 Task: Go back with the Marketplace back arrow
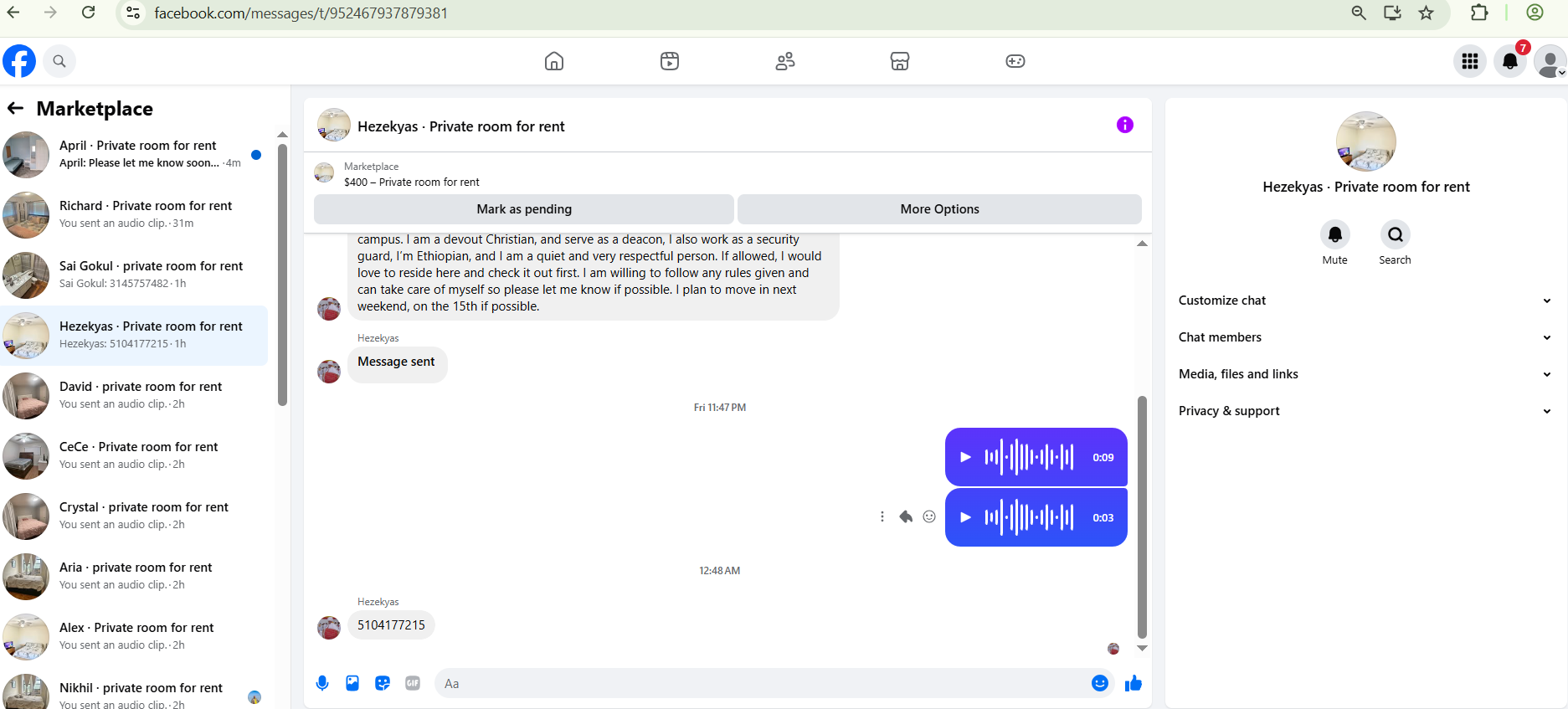(15, 108)
